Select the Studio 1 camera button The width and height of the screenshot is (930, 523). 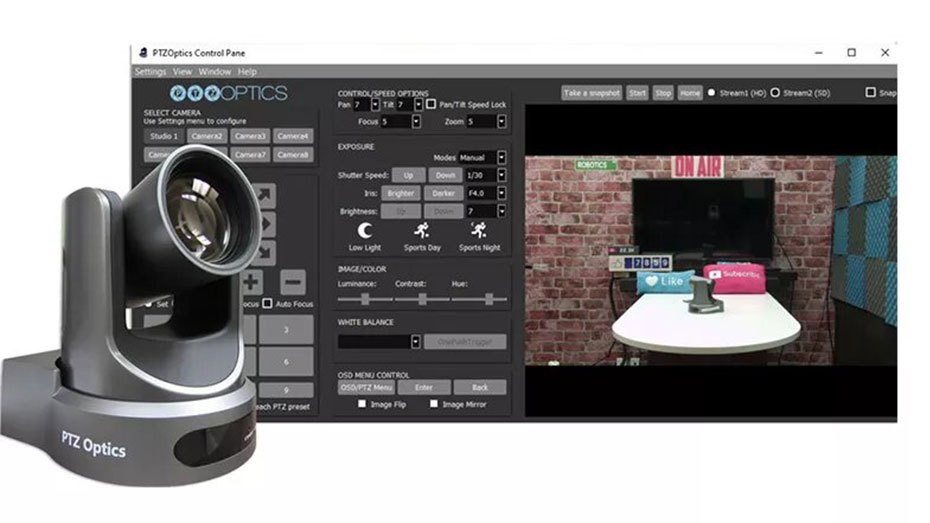pyautogui.click(x=164, y=136)
